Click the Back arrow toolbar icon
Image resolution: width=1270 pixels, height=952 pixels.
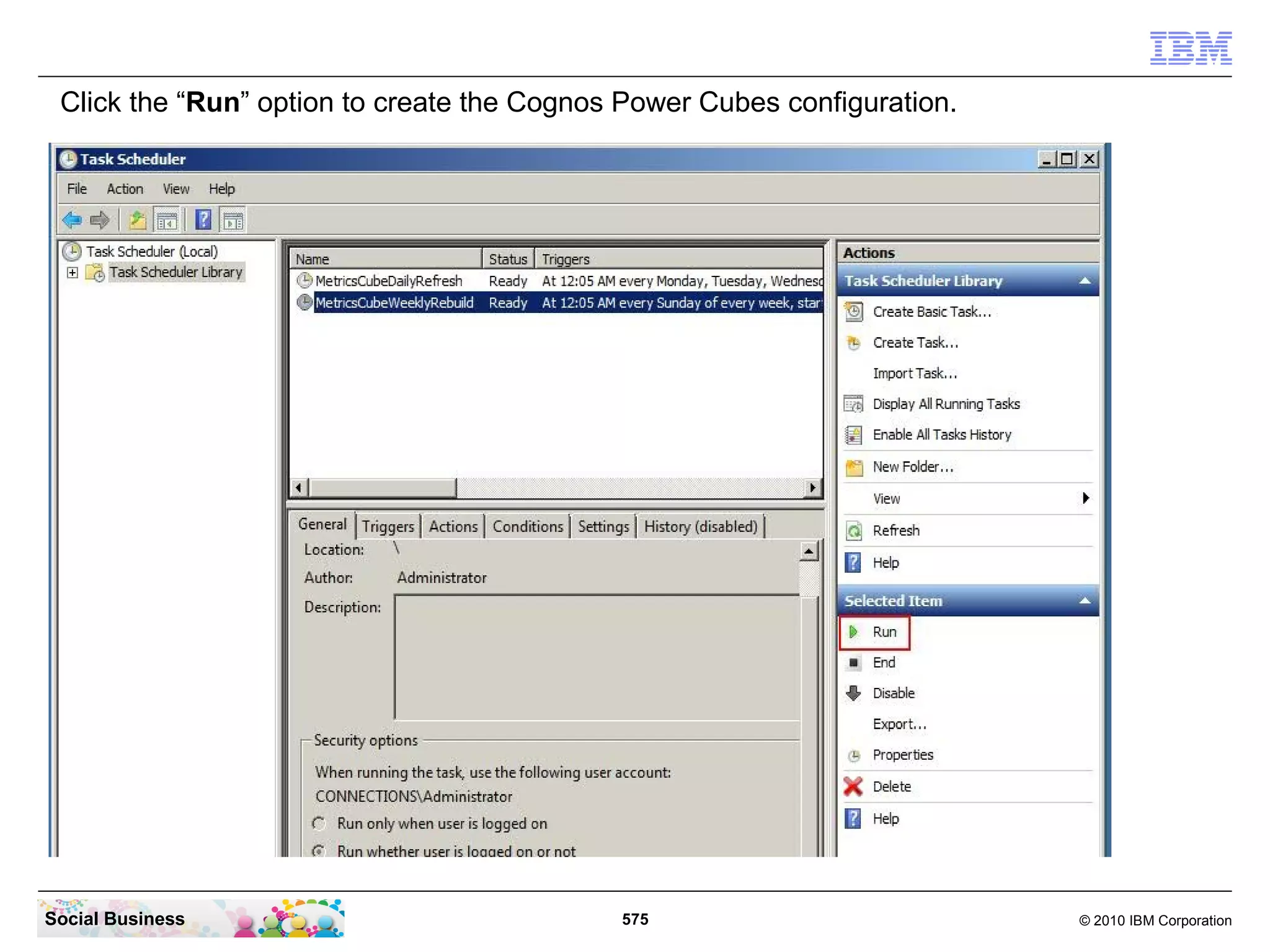point(73,220)
